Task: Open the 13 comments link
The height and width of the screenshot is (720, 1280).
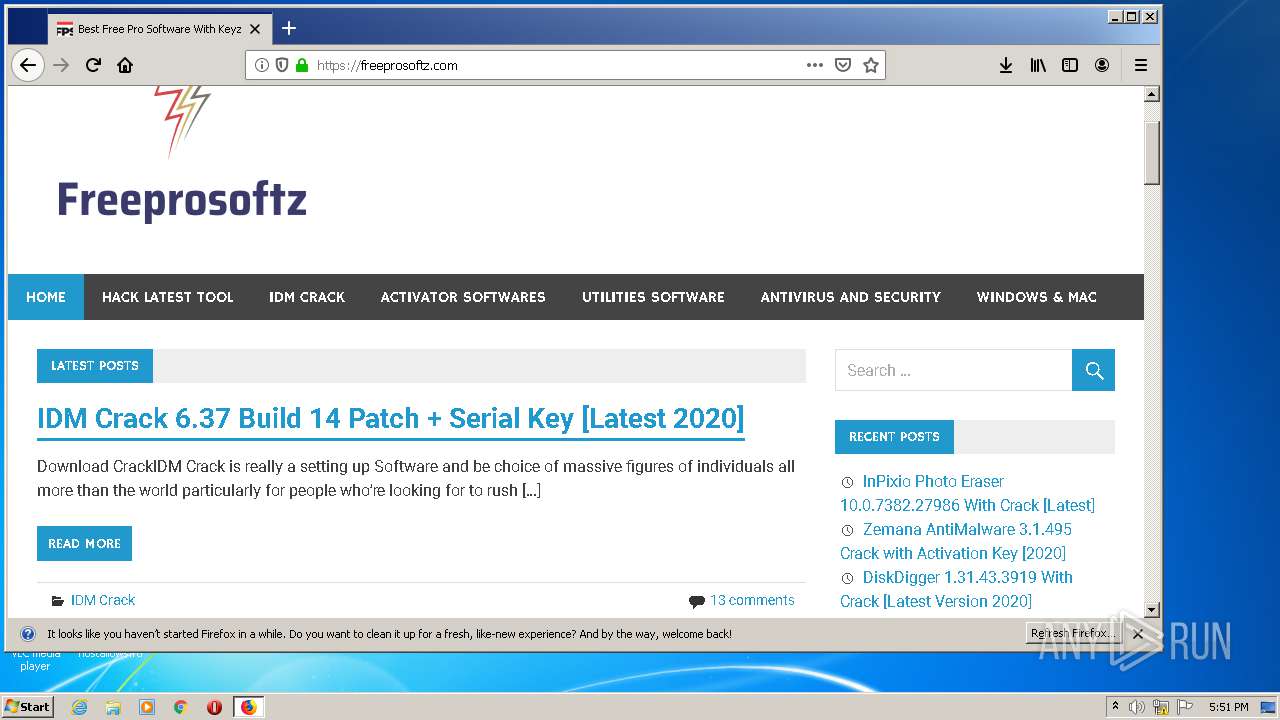Action: 752,600
